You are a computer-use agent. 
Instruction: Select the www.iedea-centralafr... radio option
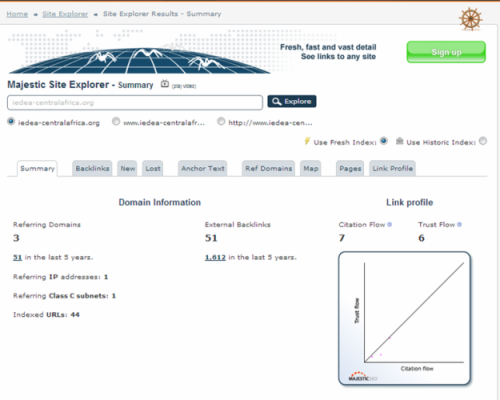(116, 121)
